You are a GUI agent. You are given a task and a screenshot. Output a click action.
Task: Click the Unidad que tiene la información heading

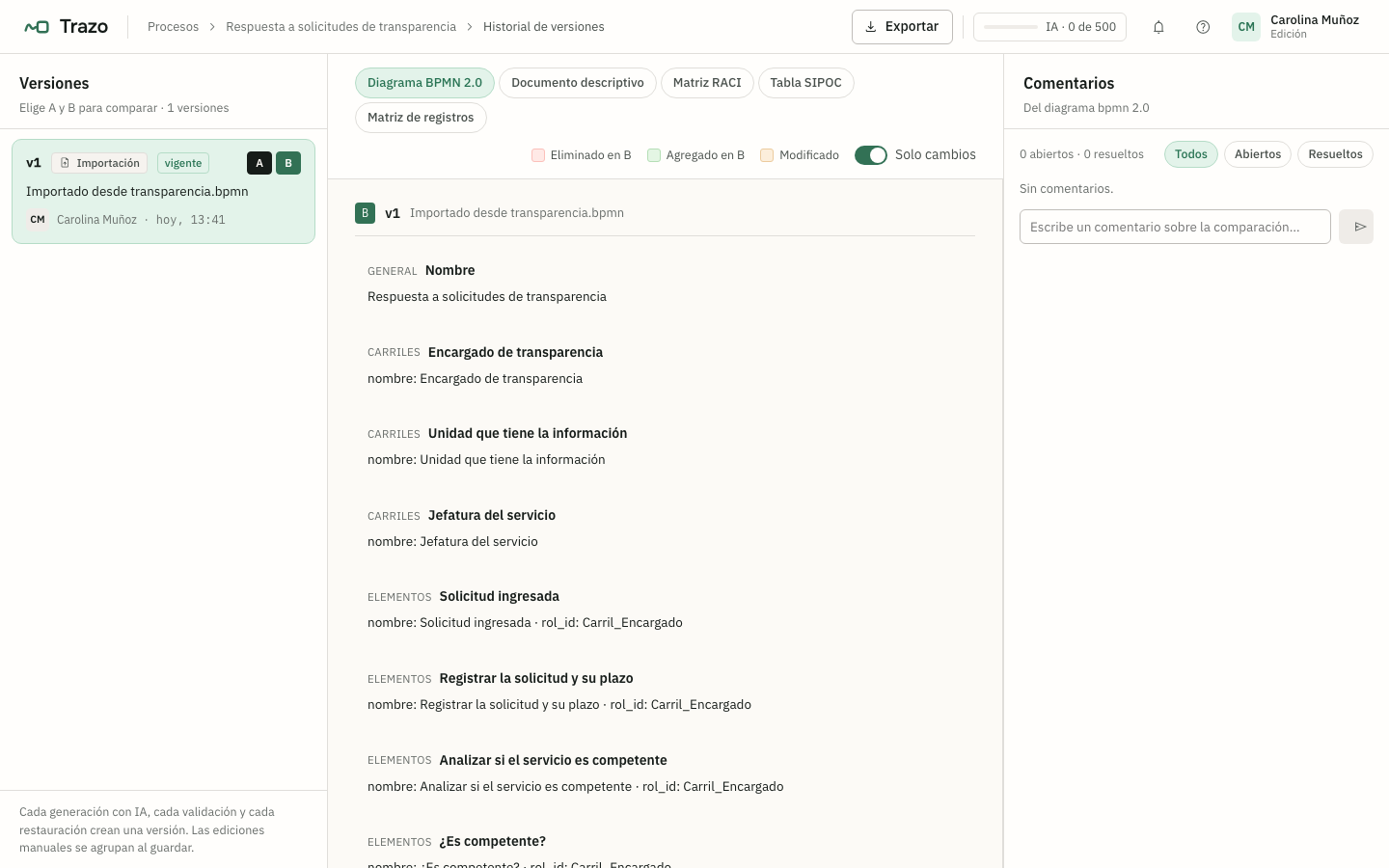tap(528, 433)
